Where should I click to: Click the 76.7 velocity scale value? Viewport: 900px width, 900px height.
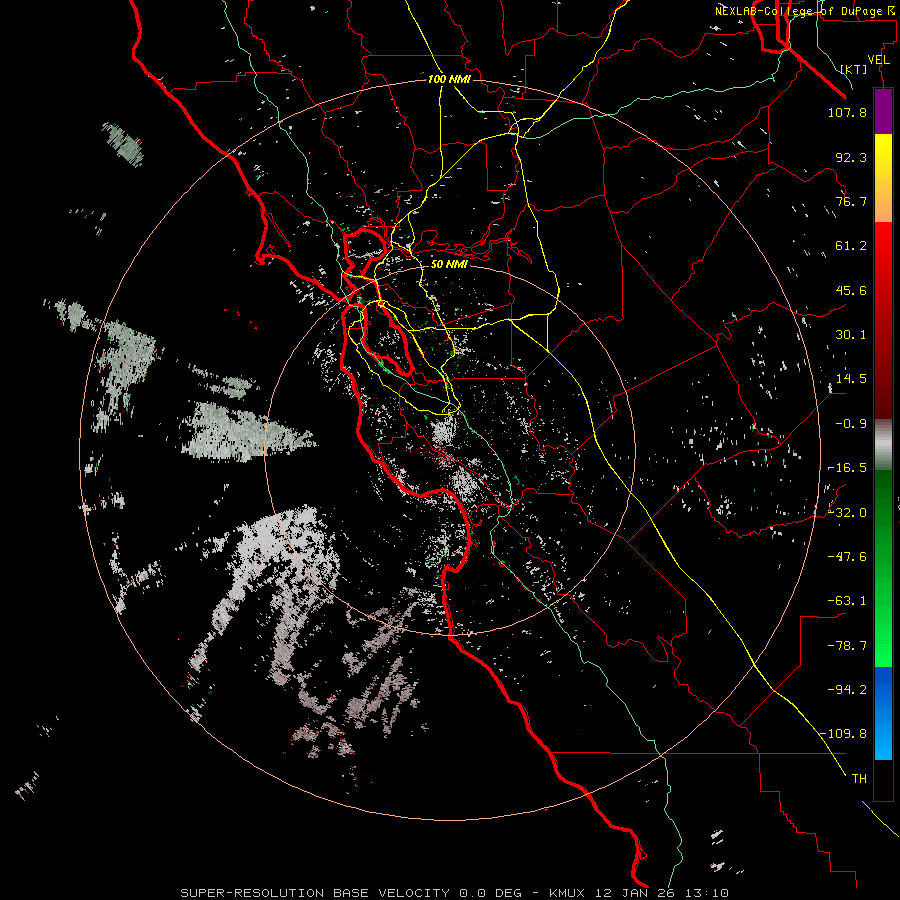851,201
